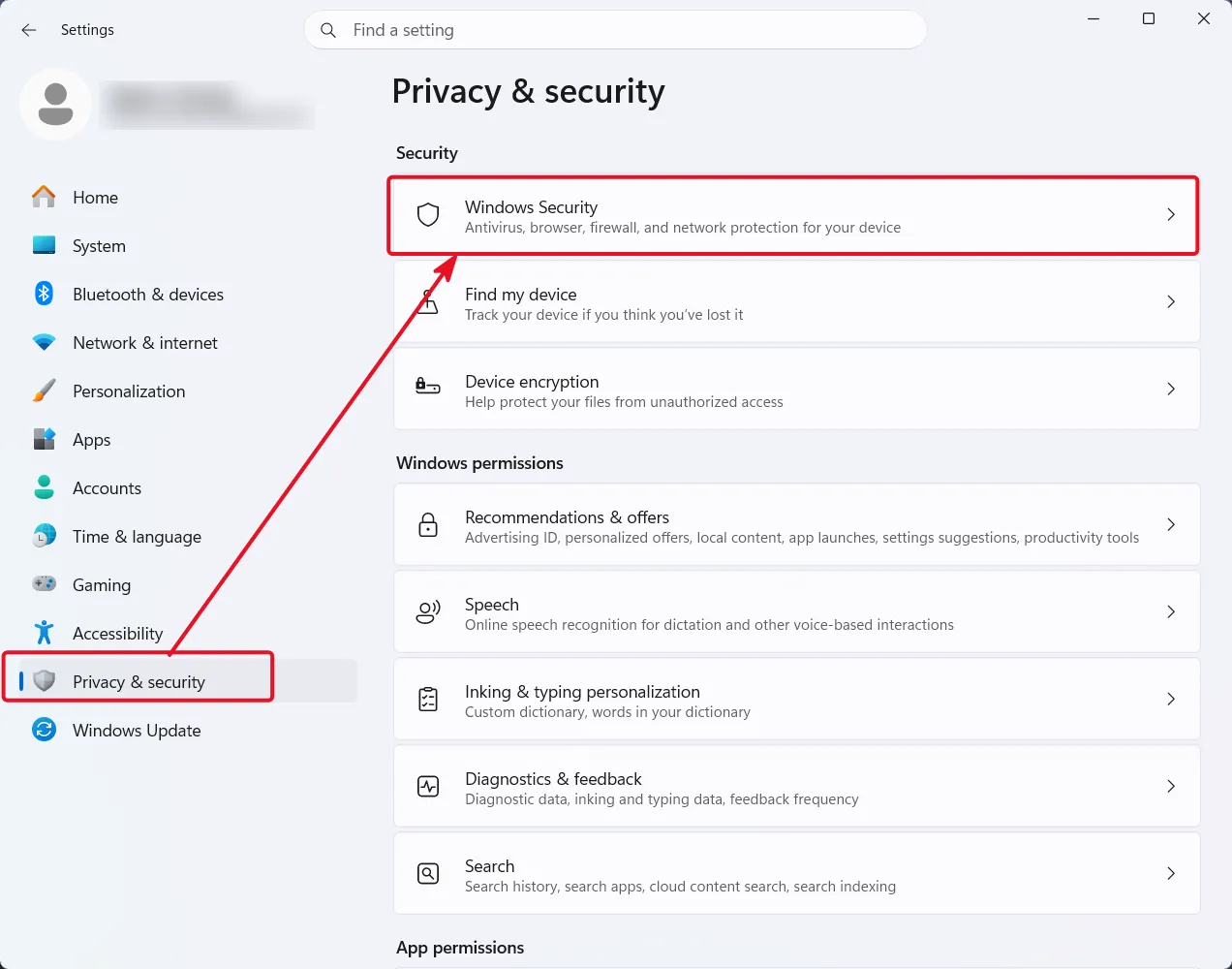Click the user profile avatar
1232x969 pixels.
55,104
